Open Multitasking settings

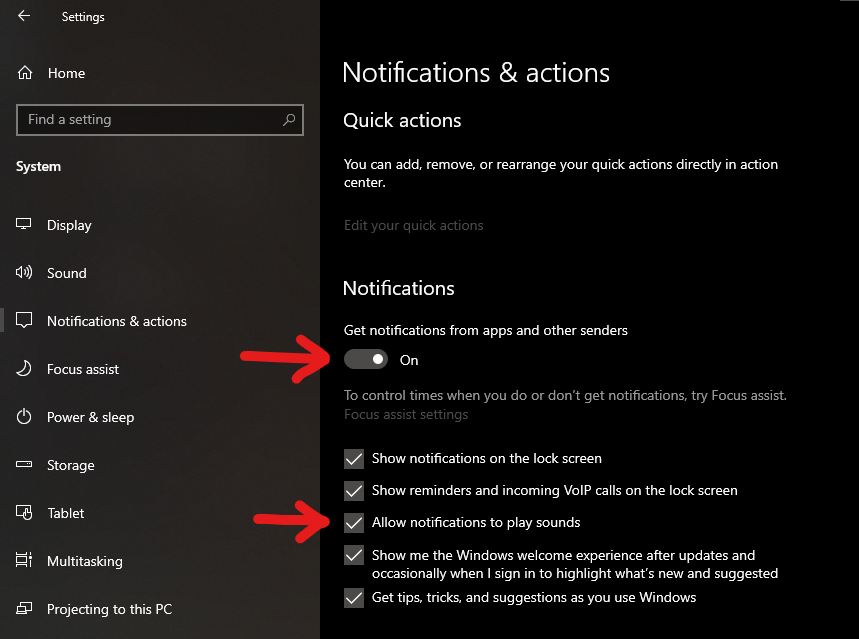tap(85, 561)
